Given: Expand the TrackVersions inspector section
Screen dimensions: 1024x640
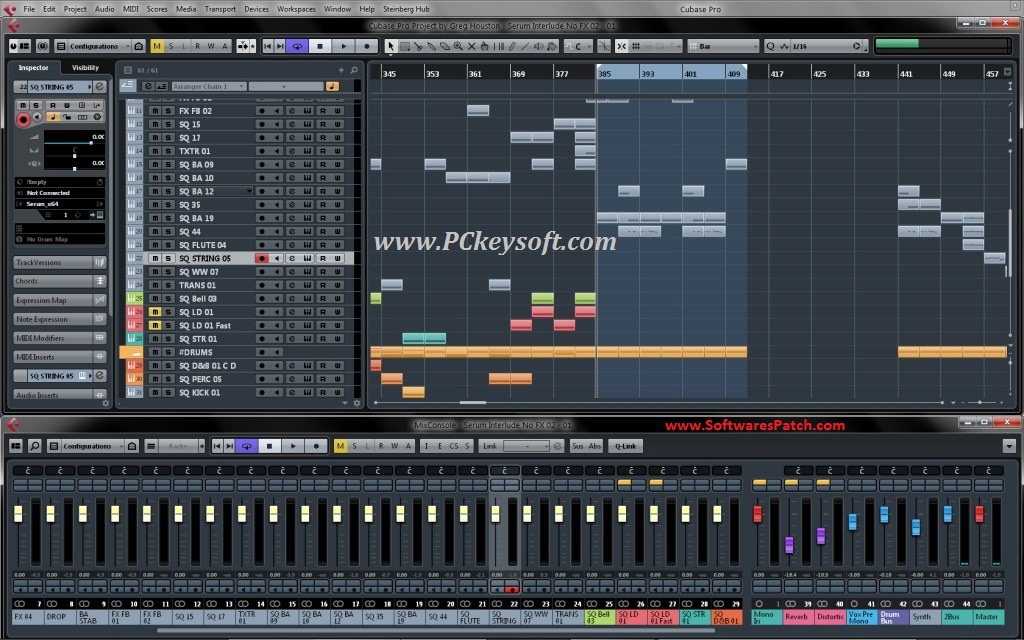Looking at the screenshot, I should 59,262.
